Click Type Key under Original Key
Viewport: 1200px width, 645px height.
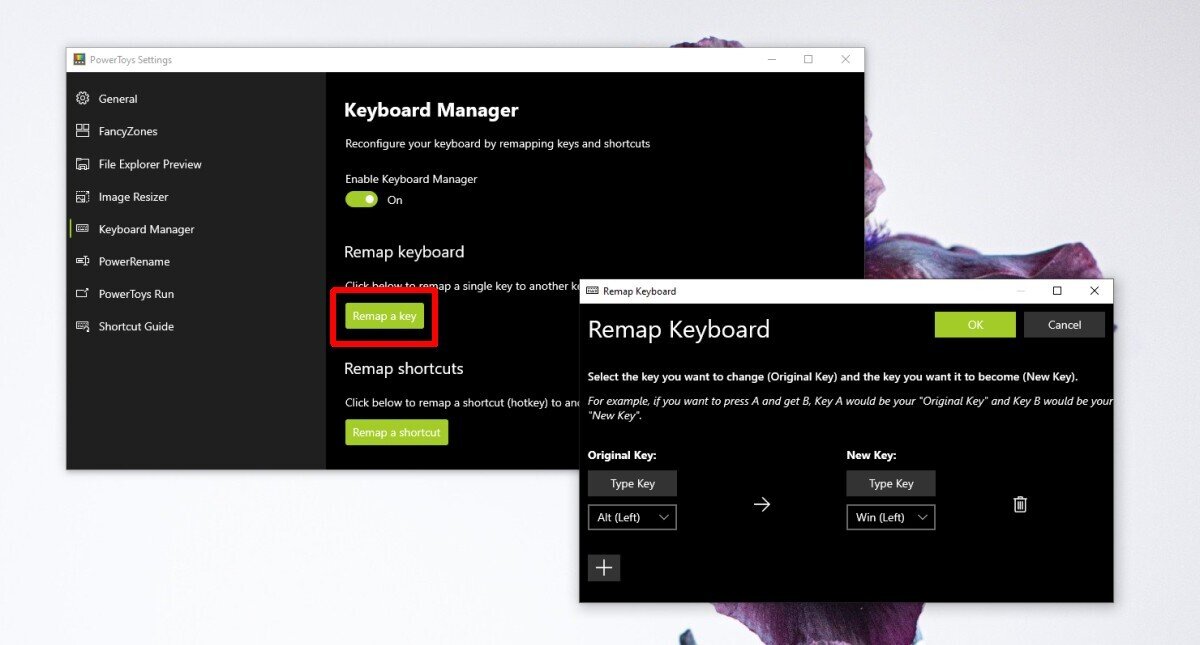click(632, 483)
